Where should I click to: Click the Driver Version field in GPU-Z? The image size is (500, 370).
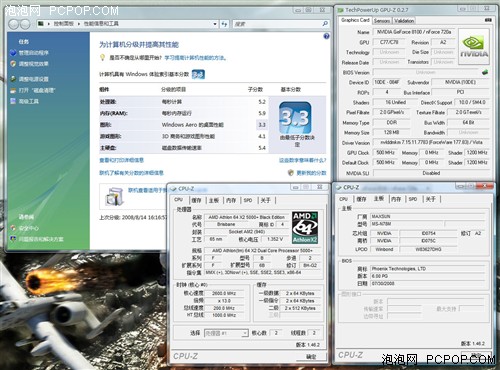(x=432, y=142)
